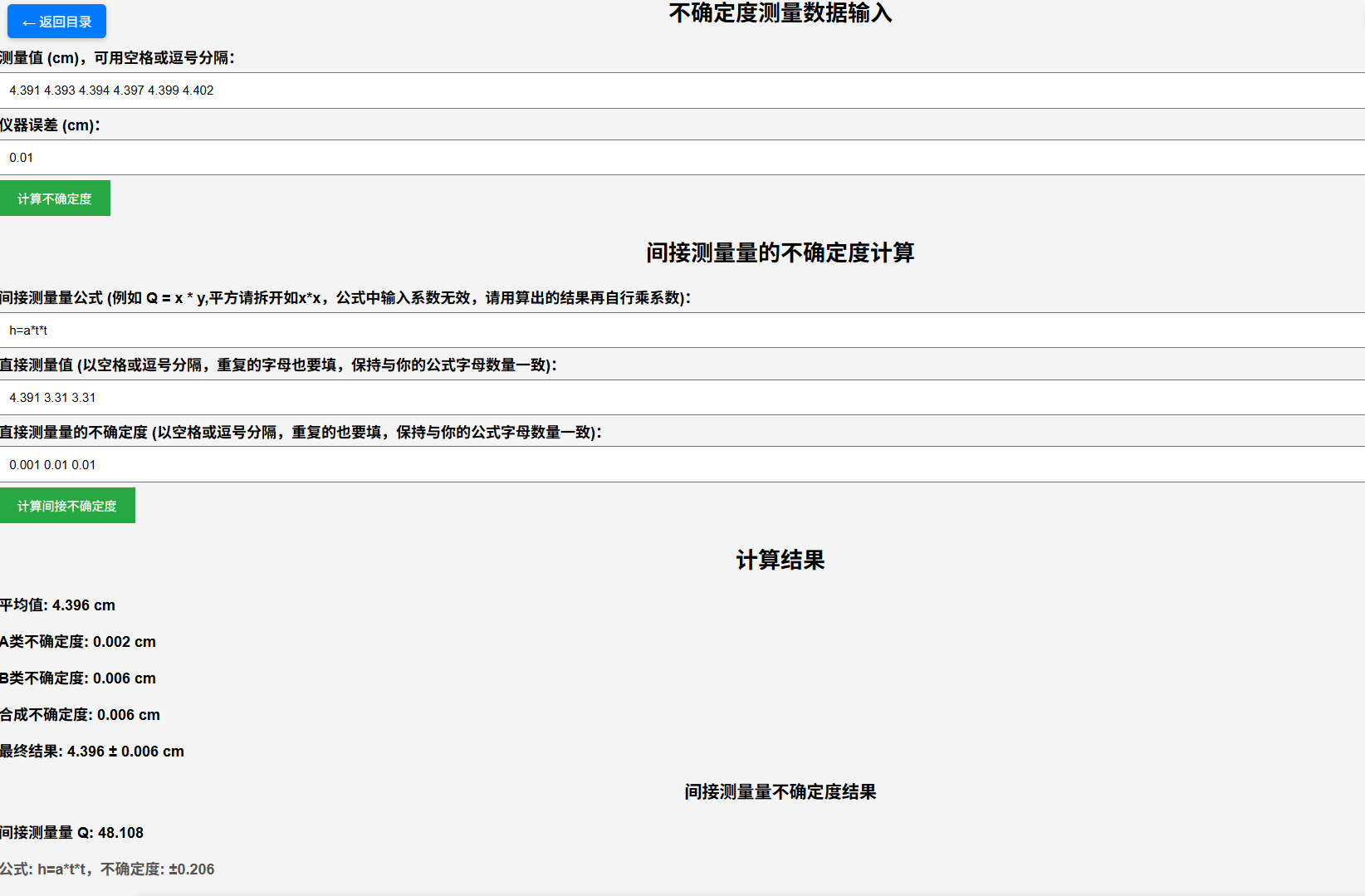Screen dimensions: 1365x896
Task: Click the formula uncertainty result ±0.206
Action: [107, 869]
